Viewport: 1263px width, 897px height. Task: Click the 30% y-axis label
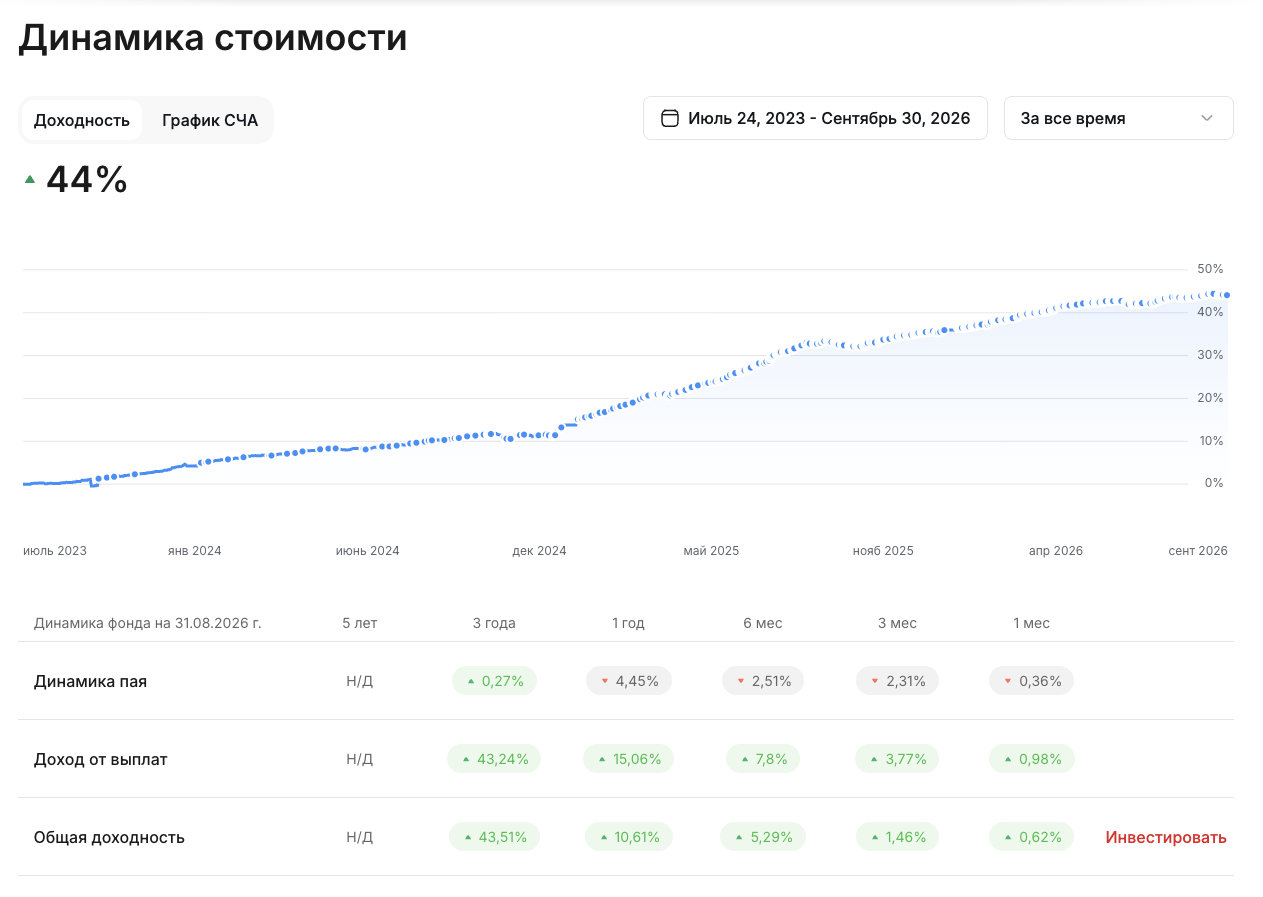coord(1210,355)
